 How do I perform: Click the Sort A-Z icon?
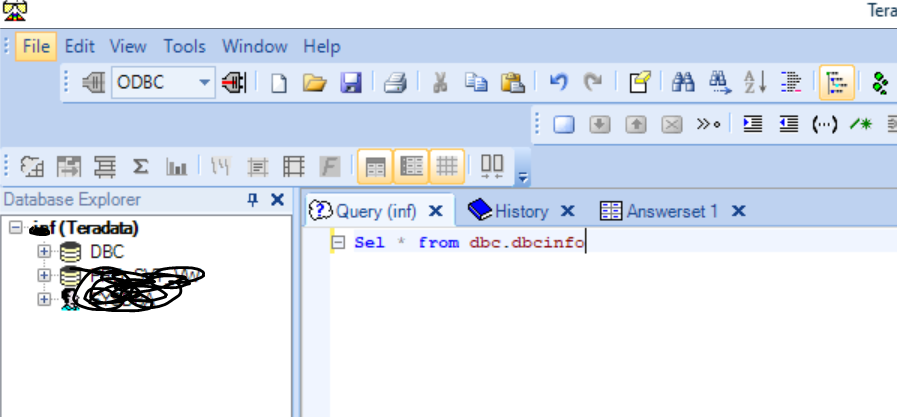(x=753, y=83)
